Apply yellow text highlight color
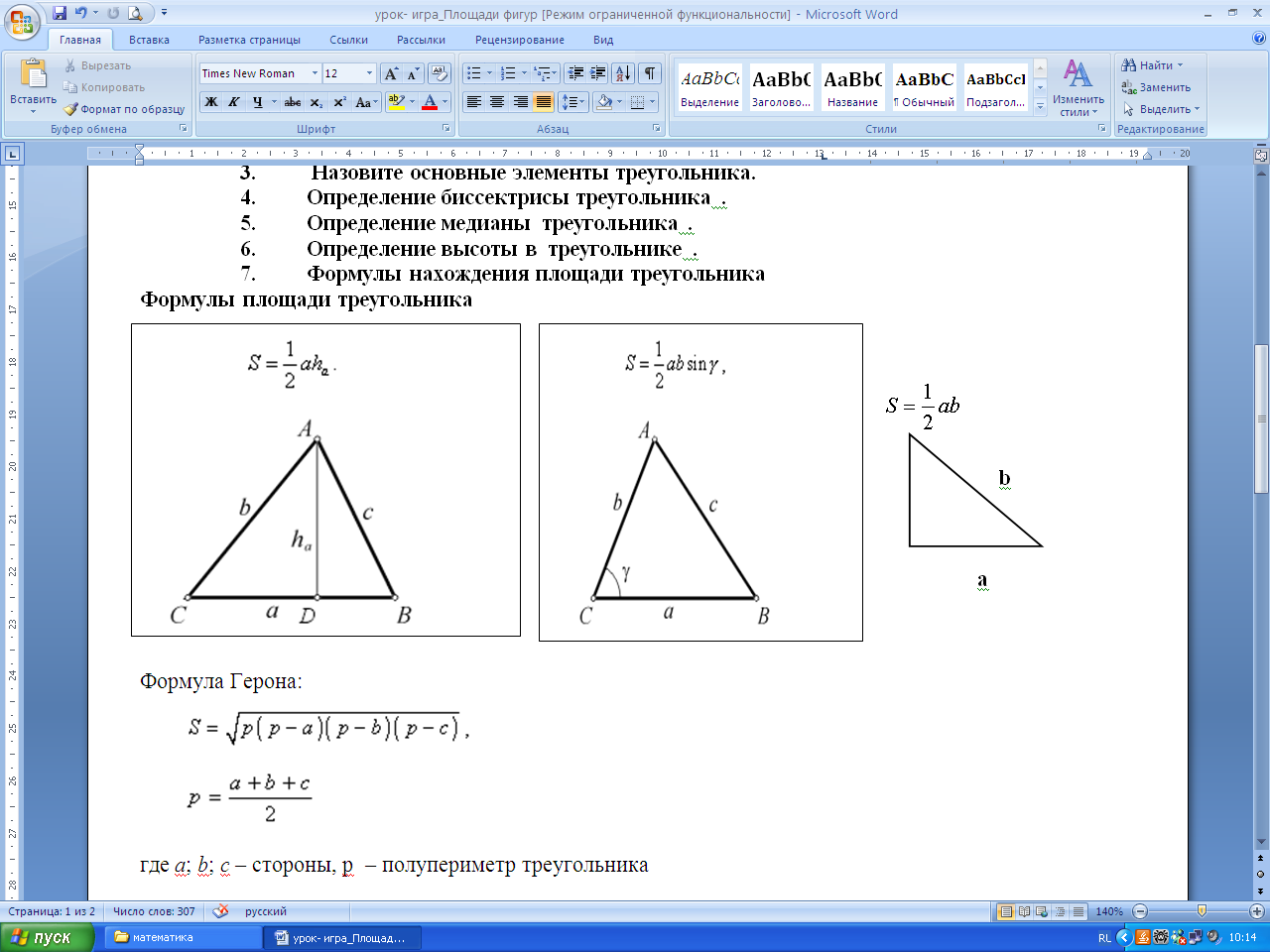Viewport: 1270px width, 952px height. tap(395, 102)
